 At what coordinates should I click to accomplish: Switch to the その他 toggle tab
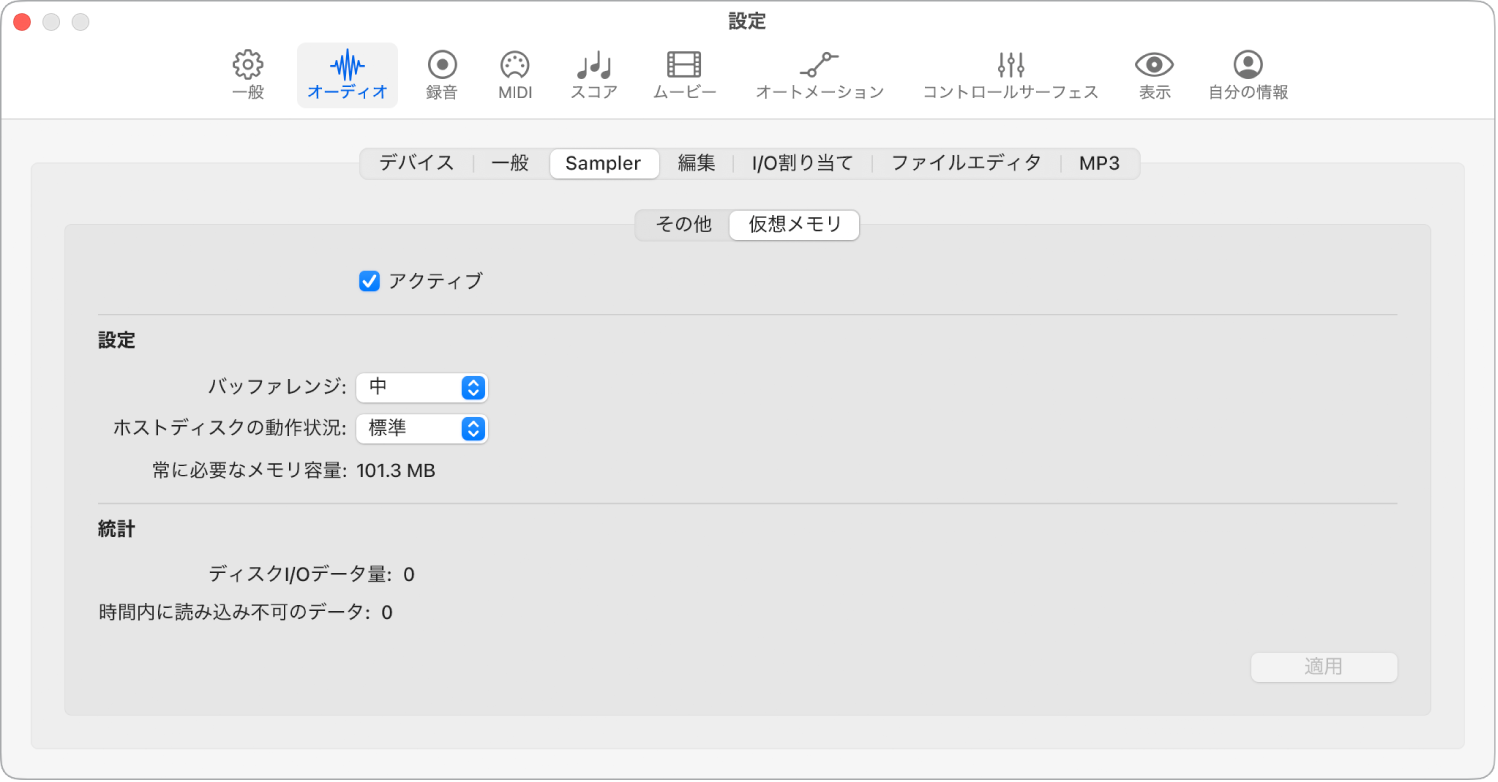click(x=681, y=225)
